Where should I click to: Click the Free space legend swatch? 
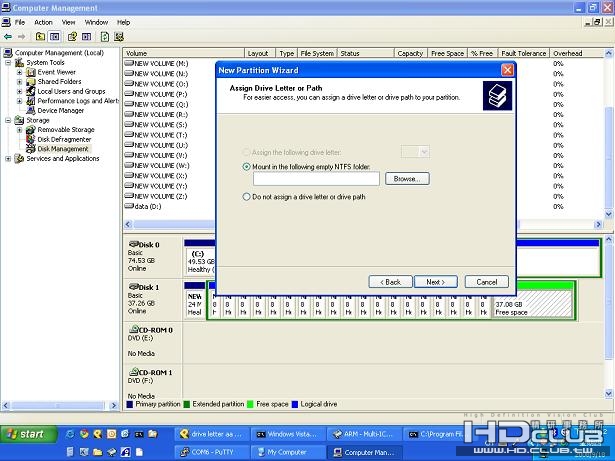click(250, 404)
